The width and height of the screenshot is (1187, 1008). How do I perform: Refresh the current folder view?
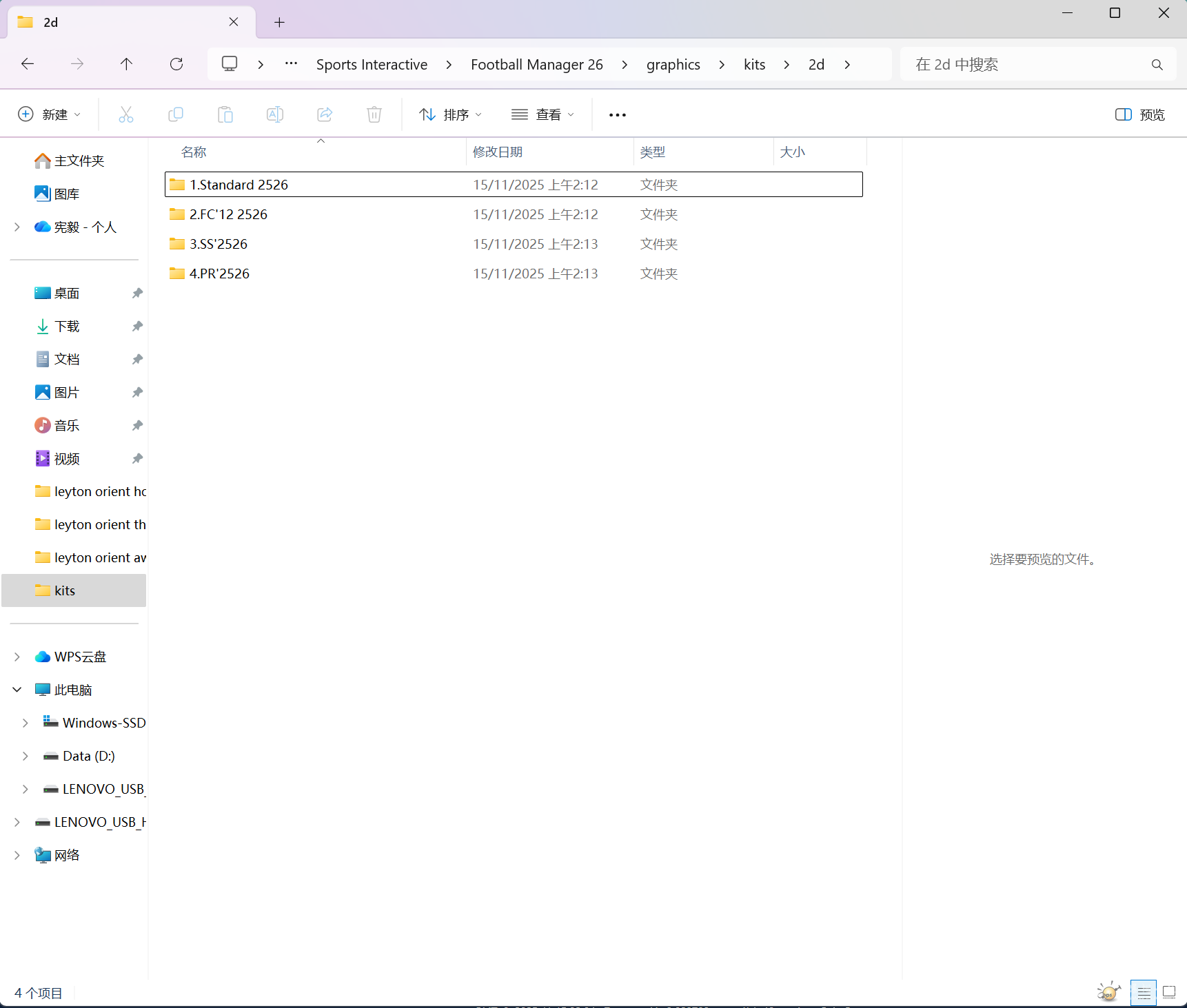(176, 64)
